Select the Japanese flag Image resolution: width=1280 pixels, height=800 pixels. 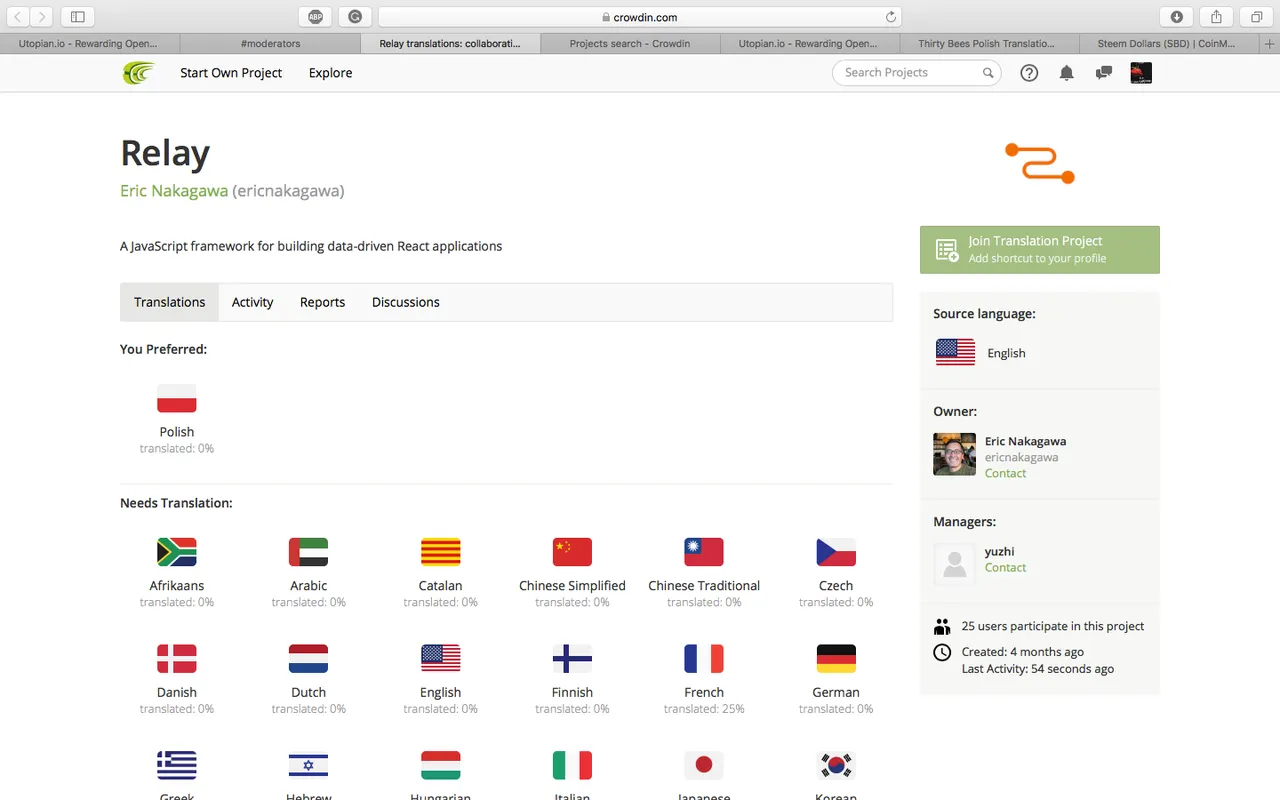(x=704, y=766)
